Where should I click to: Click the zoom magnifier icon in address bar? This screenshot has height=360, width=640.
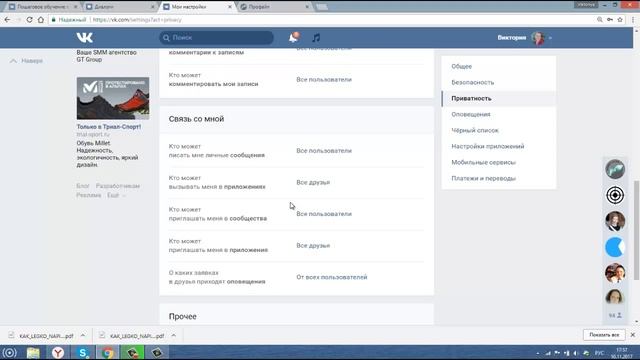tap(600, 20)
